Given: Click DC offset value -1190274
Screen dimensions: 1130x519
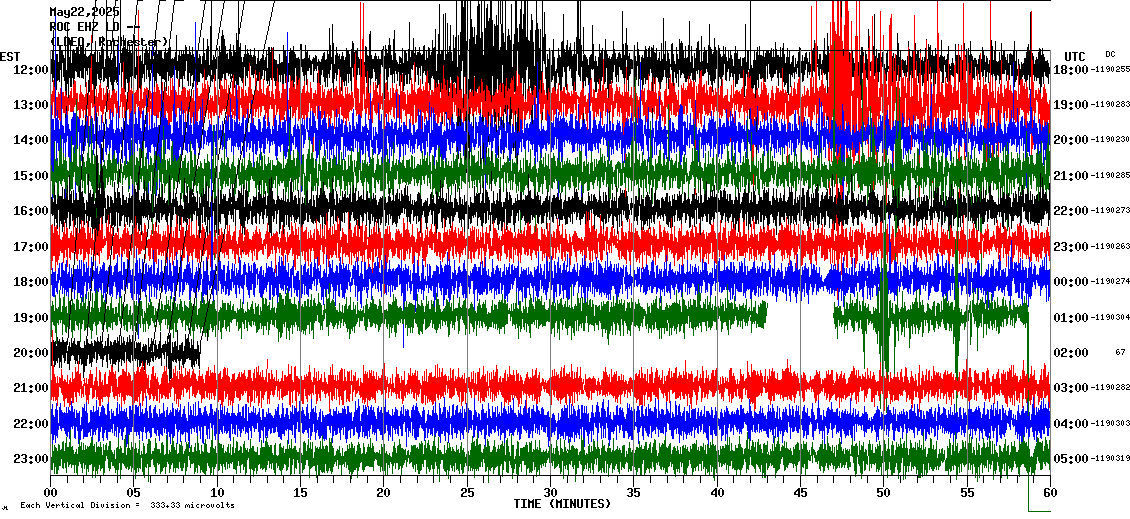Looking at the screenshot, I should (1109, 281).
